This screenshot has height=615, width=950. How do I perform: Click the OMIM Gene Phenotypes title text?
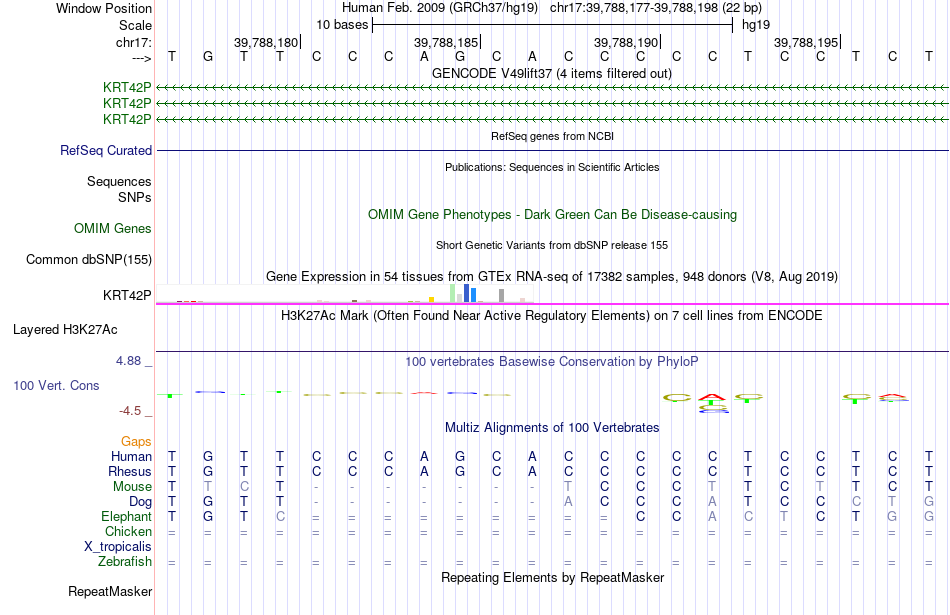click(x=552, y=214)
